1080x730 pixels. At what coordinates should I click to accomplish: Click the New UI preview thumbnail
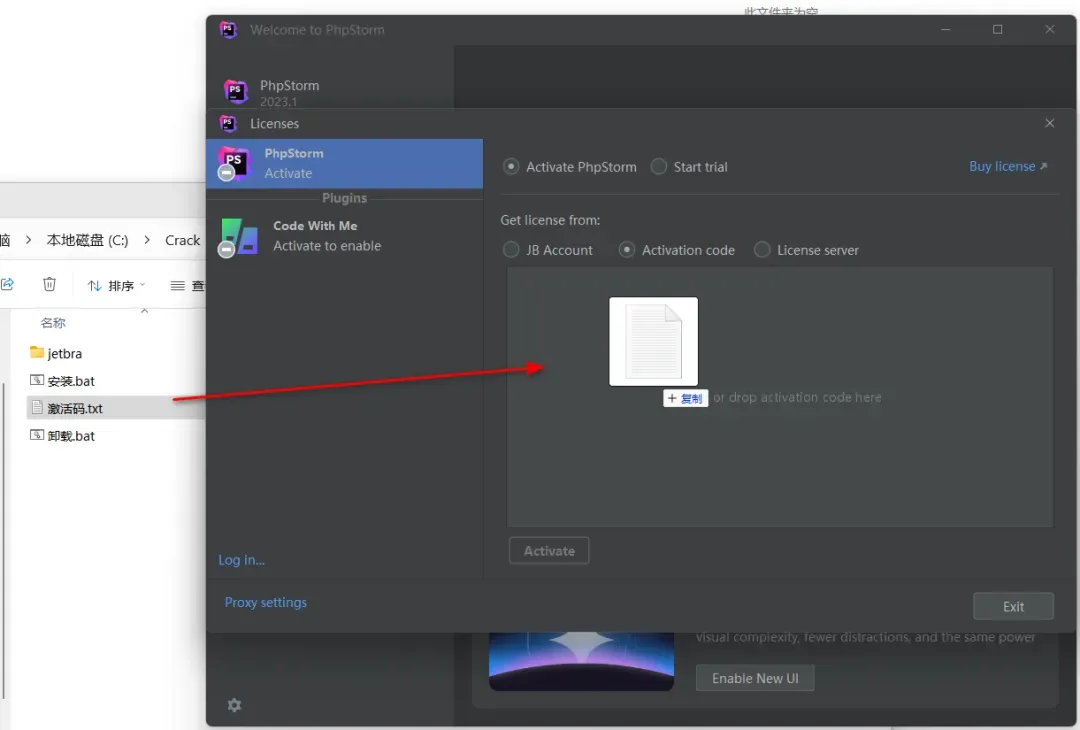click(x=581, y=662)
